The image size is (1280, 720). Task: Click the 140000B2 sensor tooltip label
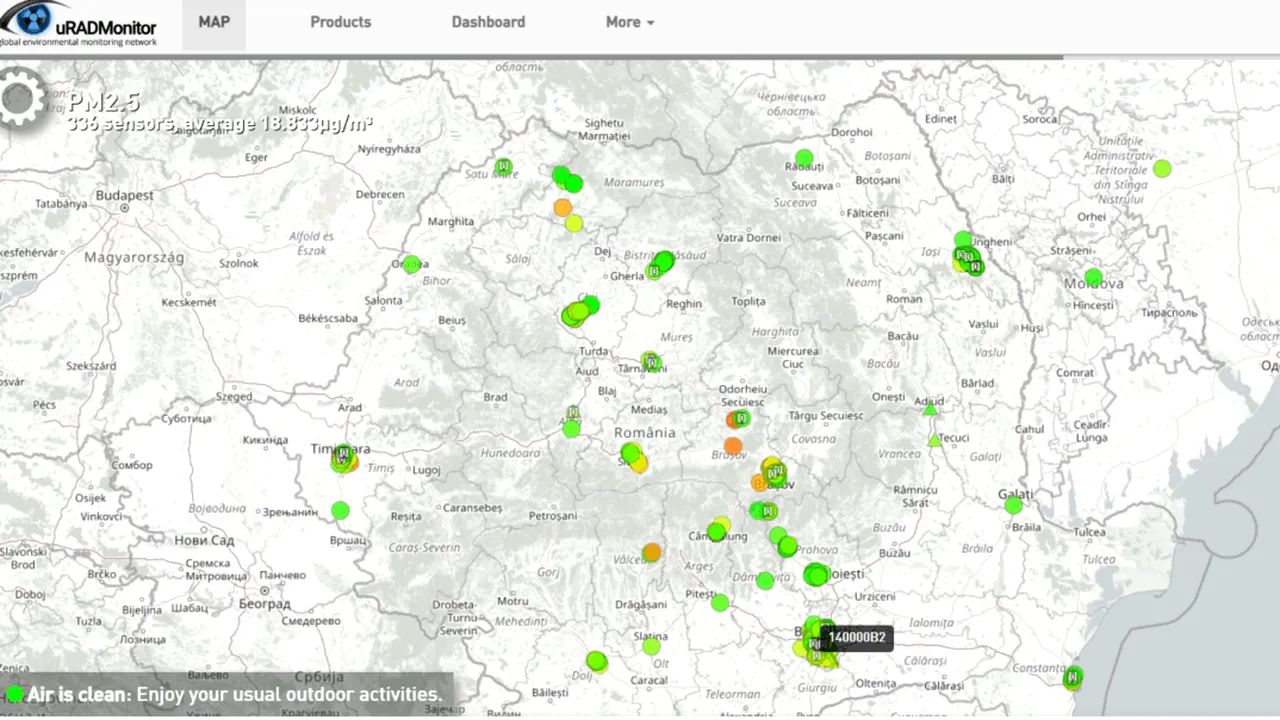click(857, 638)
